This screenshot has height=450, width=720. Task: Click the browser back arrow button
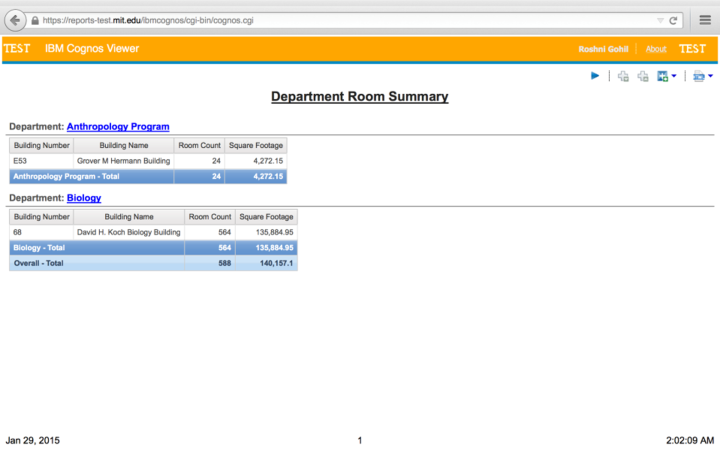tap(15, 19)
